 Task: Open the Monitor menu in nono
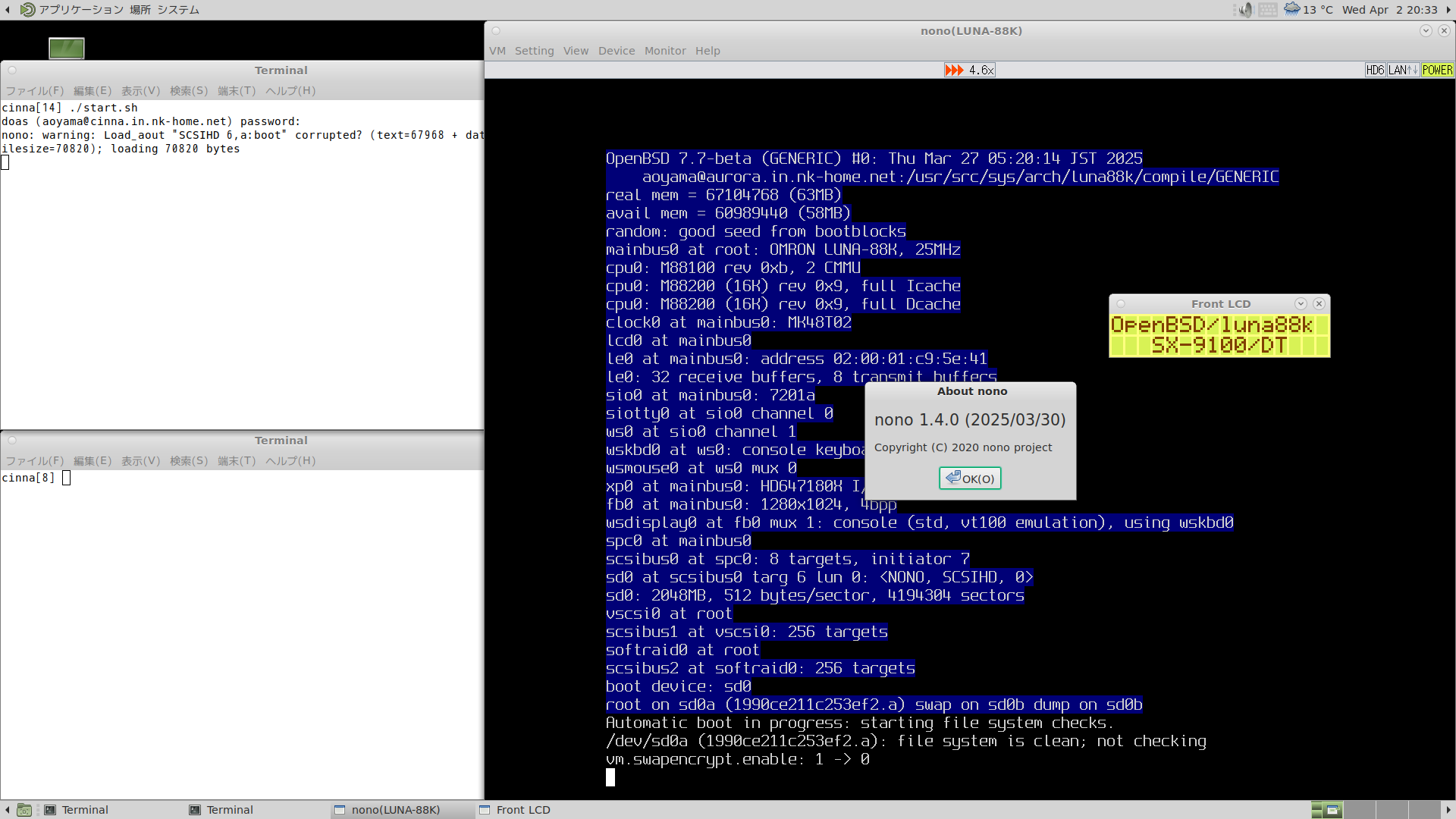click(x=665, y=51)
